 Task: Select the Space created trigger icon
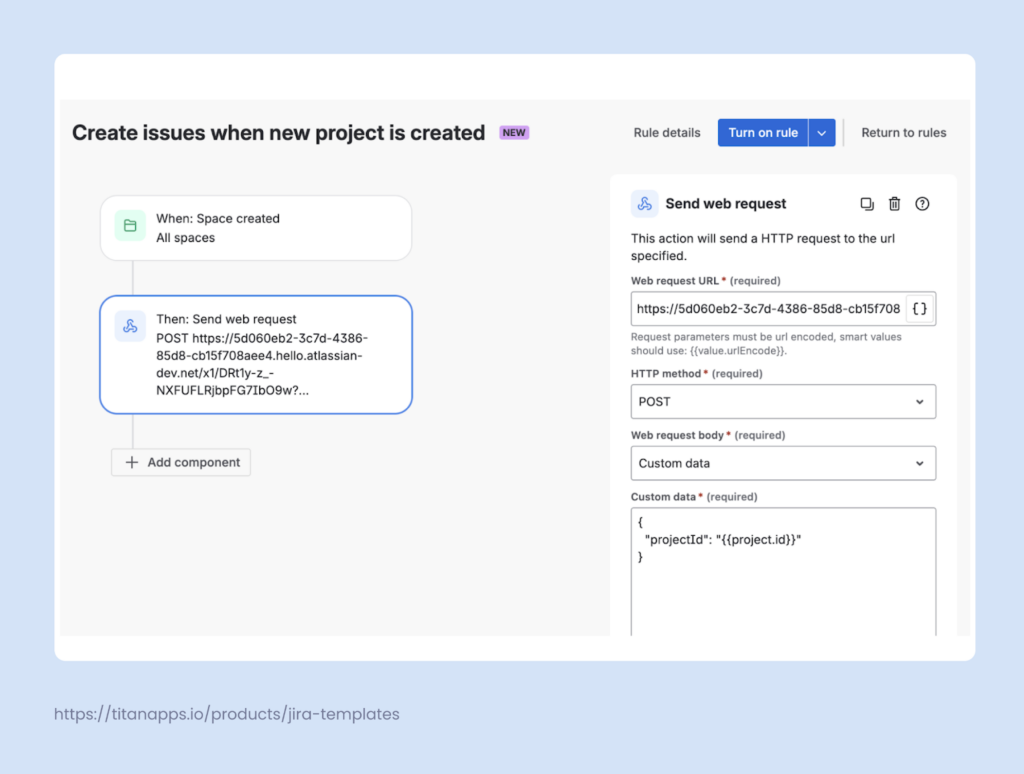pos(130,226)
